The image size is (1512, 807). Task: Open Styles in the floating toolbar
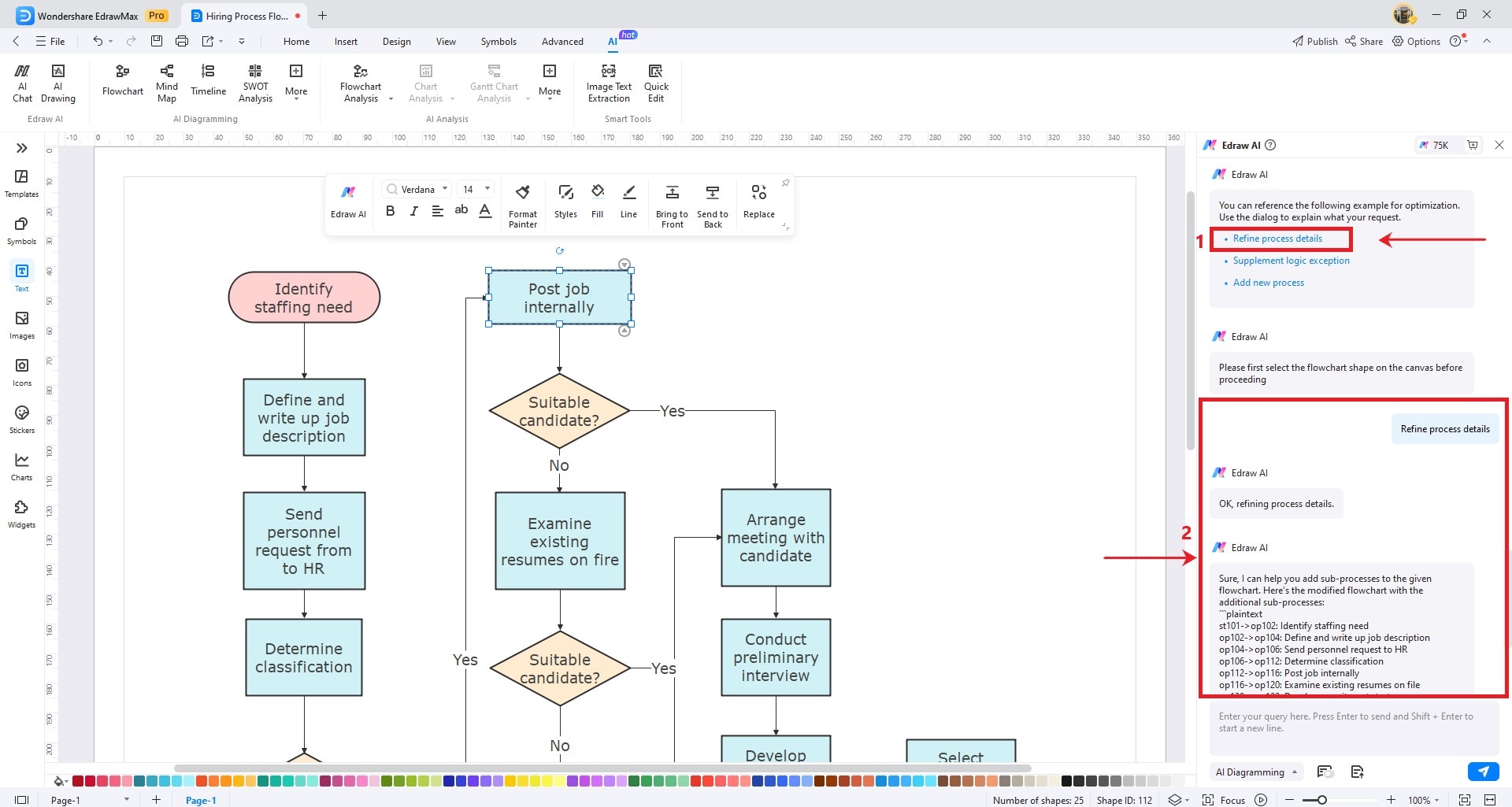coord(565,202)
